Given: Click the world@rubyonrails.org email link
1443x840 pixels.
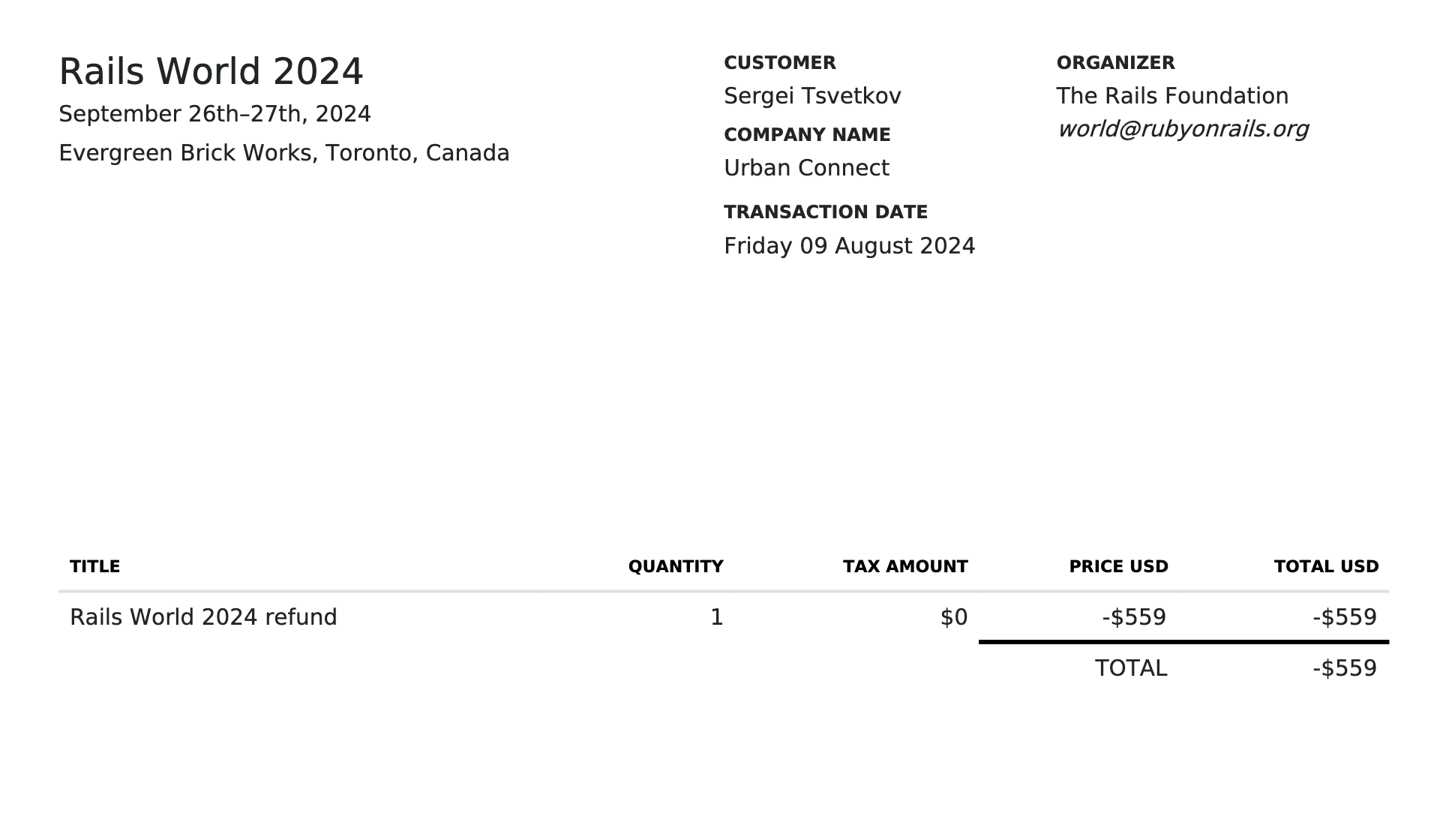Looking at the screenshot, I should (x=1183, y=130).
